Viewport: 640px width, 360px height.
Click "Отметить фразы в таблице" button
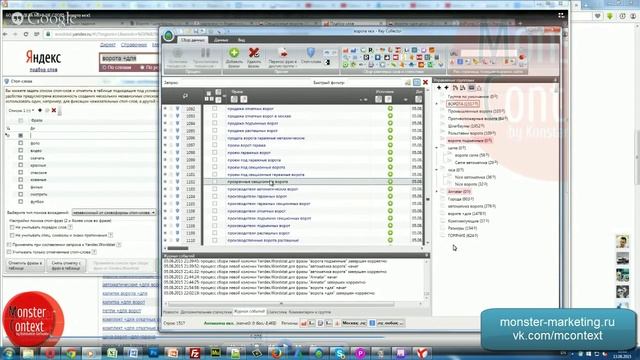pyautogui.click(x=25, y=266)
